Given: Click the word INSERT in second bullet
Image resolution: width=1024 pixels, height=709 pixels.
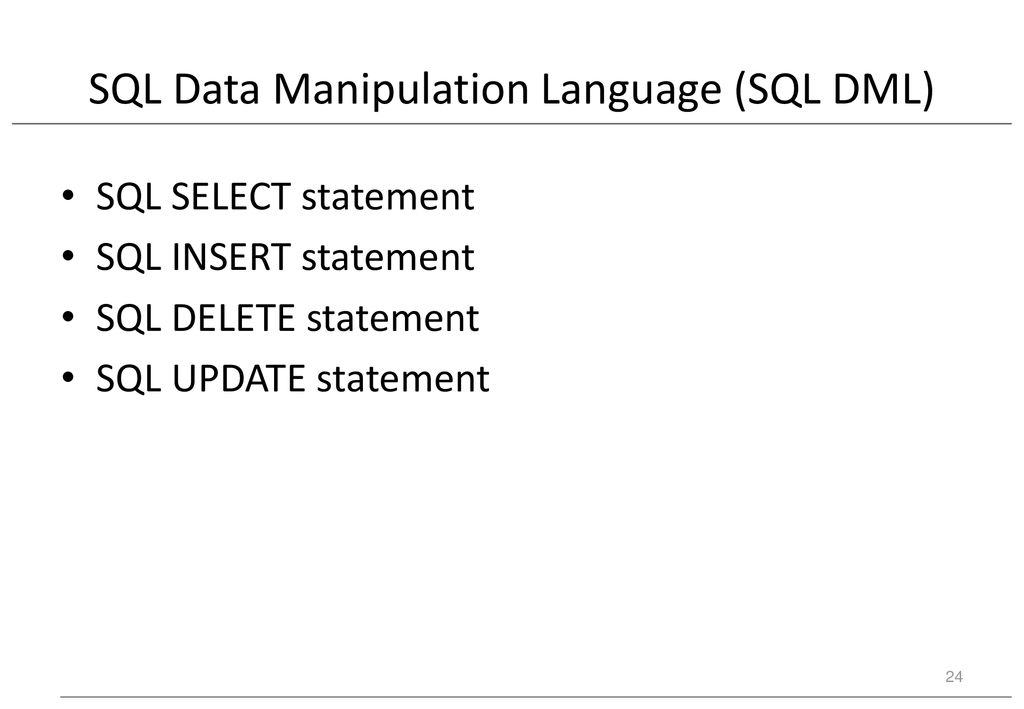Looking at the screenshot, I should coord(231,257).
